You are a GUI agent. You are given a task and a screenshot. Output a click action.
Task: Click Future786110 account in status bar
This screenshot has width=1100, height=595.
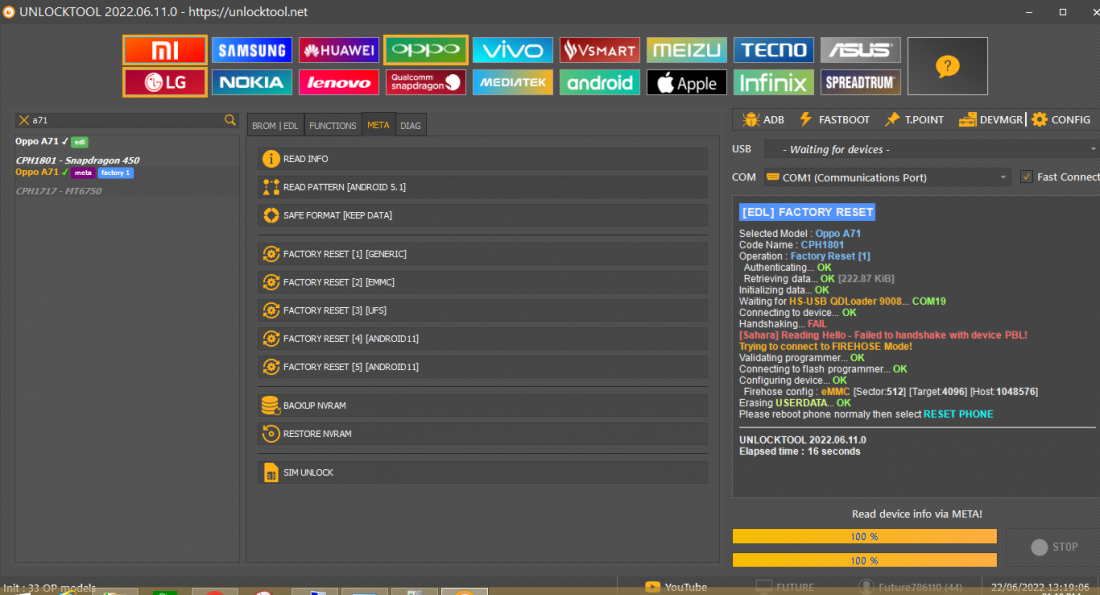[x=911, y=587]
